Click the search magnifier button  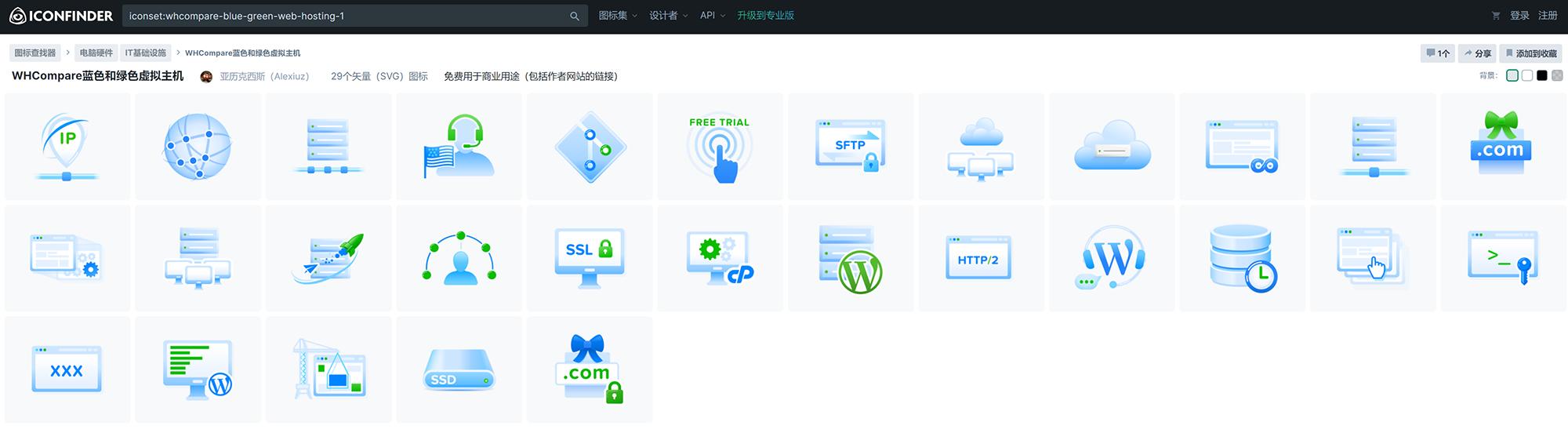click(575, 16)
